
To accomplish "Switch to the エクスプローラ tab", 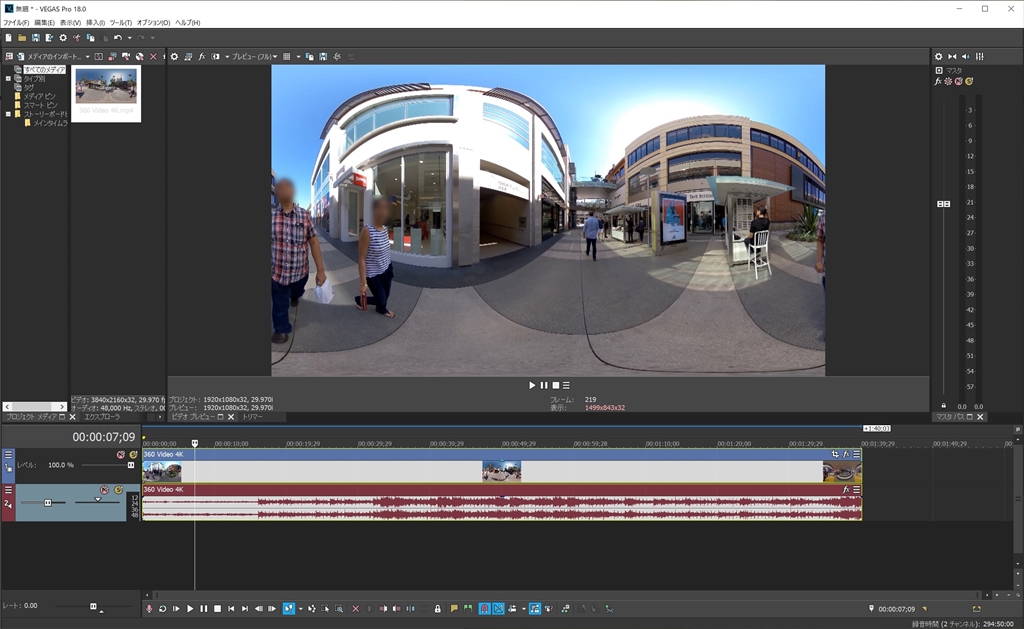I will [102, 416].
